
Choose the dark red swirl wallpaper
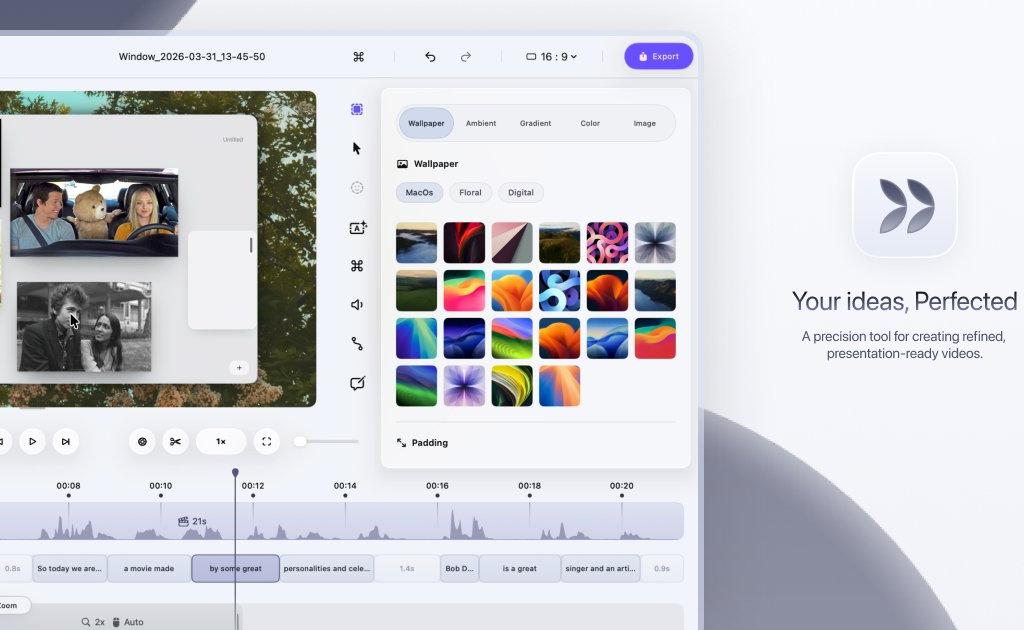pyautogui.click(x=464, y=242)
